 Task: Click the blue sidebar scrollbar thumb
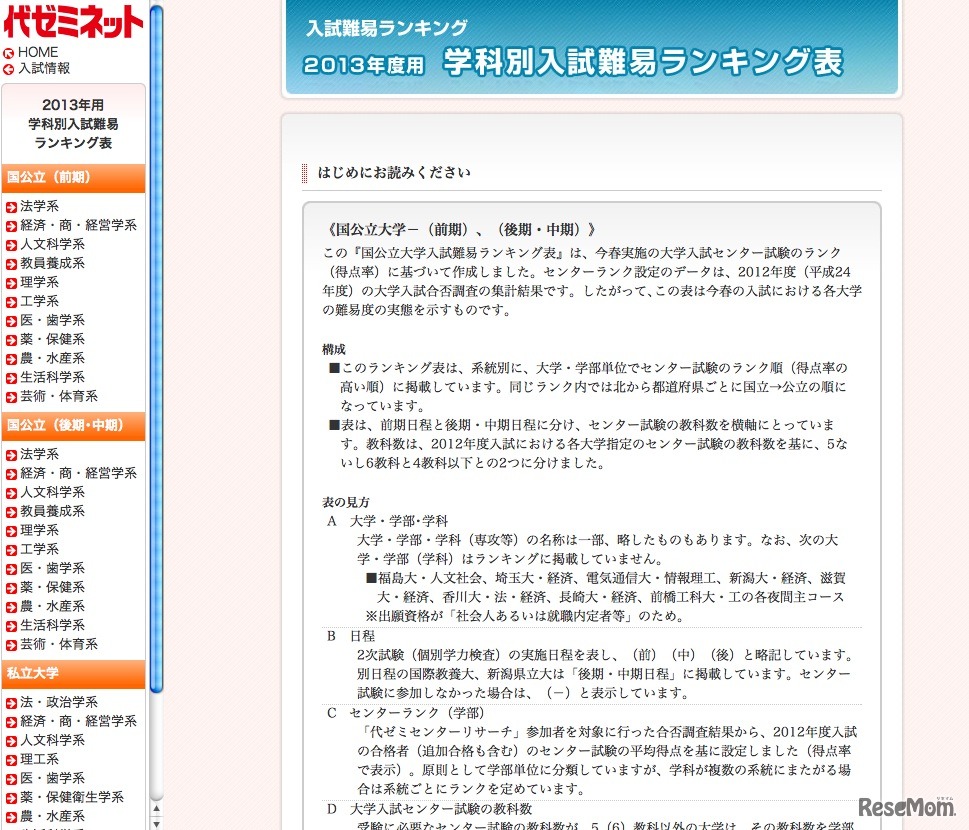(x=156, y=349)
